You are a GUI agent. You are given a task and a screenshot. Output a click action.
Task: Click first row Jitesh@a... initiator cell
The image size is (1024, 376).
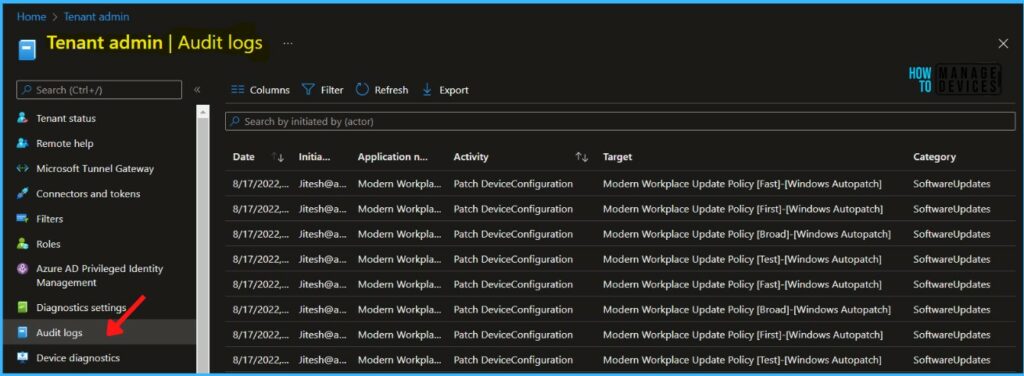323,184
